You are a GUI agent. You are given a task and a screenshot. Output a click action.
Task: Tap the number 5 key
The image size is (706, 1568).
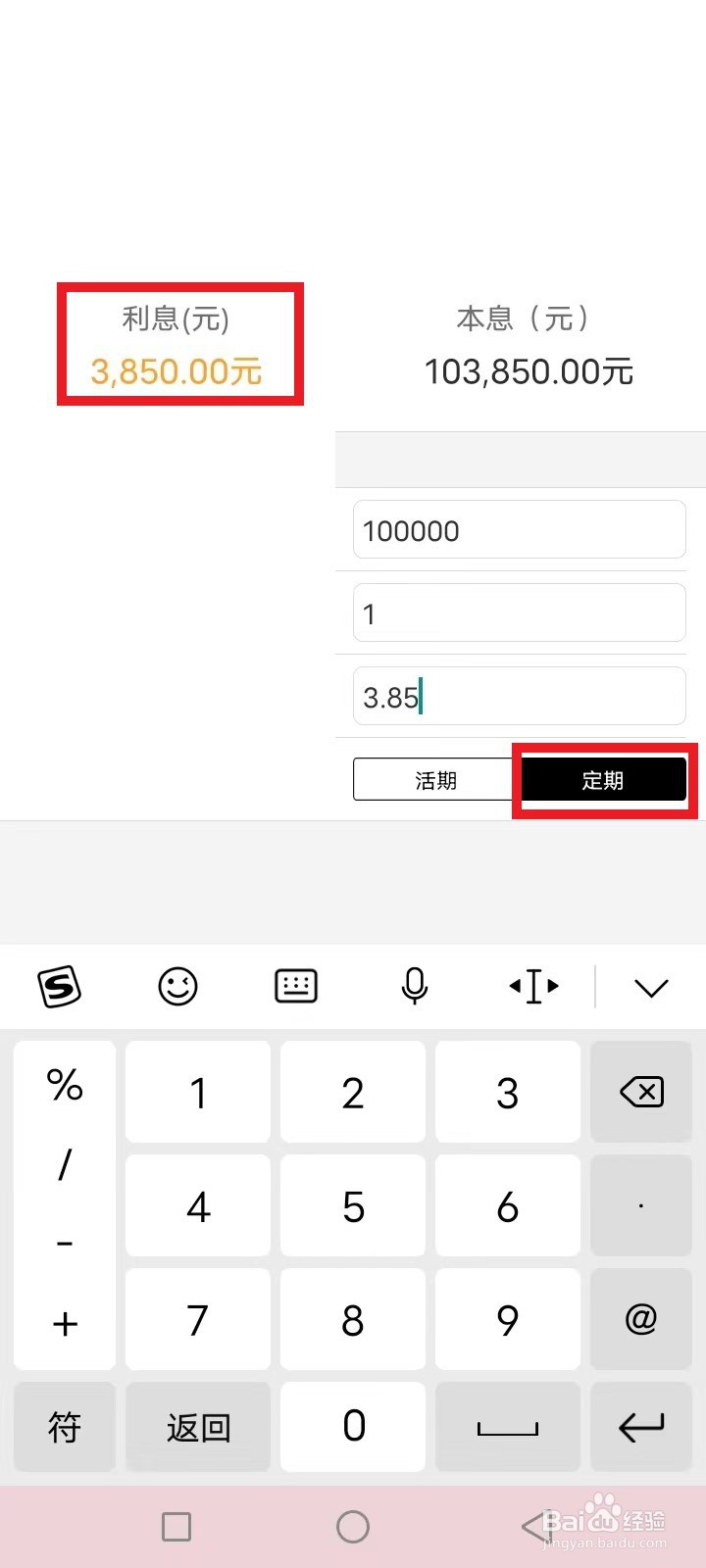(x=353, y=1205)
